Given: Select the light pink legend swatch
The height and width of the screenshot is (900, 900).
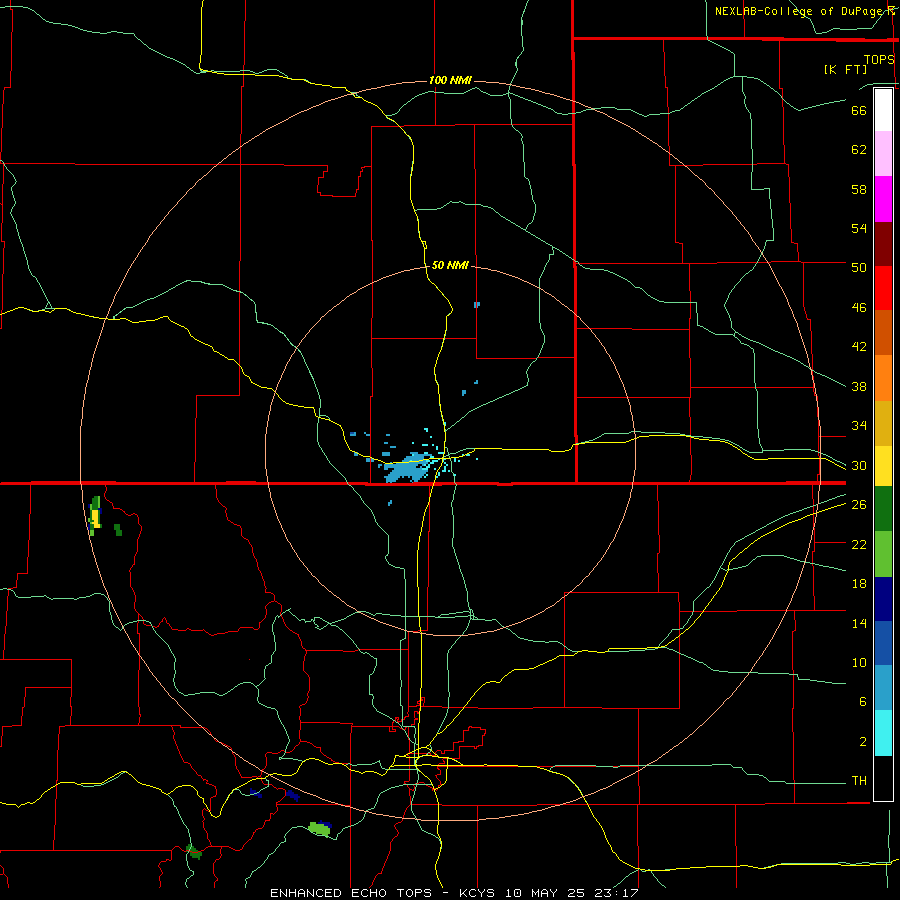Looking at the screenshot, I should click(x=883, y=153).
